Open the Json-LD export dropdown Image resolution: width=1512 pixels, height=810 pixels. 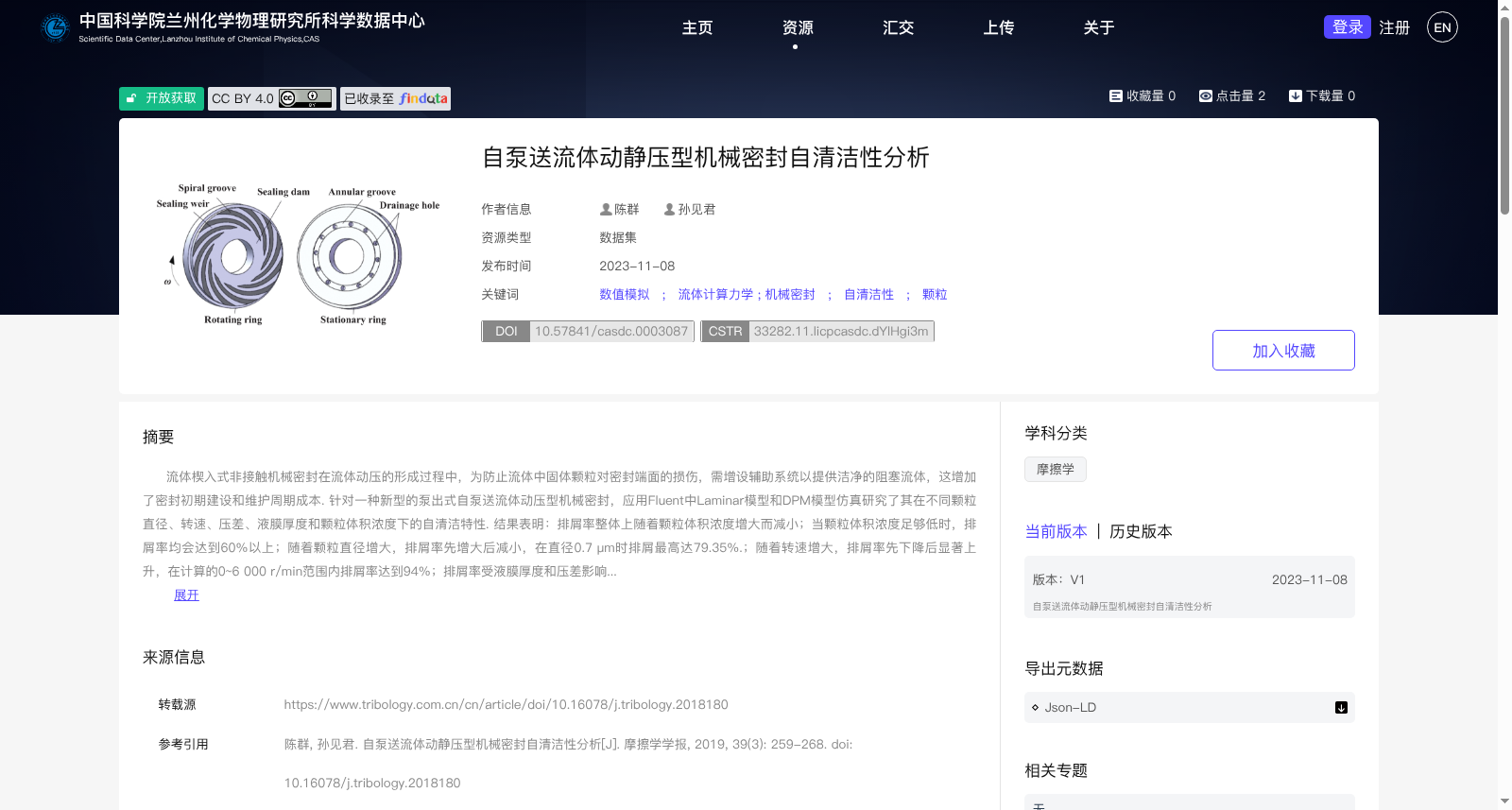(1190, 708)
